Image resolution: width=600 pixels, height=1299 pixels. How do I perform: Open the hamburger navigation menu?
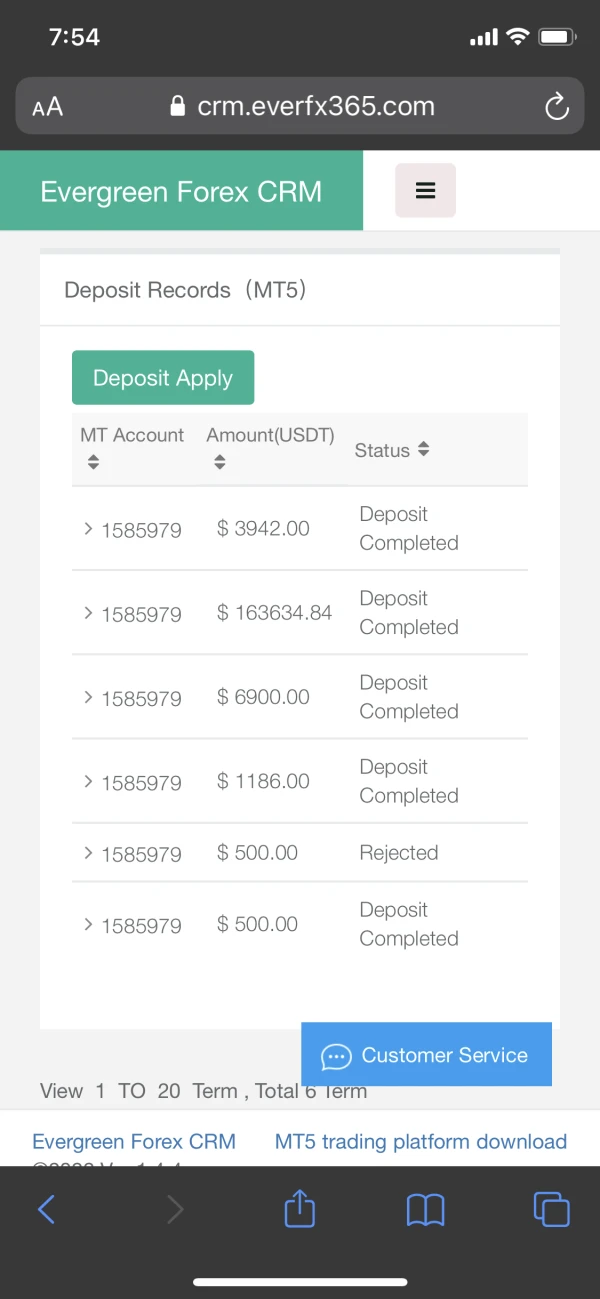tap(425, 190)
